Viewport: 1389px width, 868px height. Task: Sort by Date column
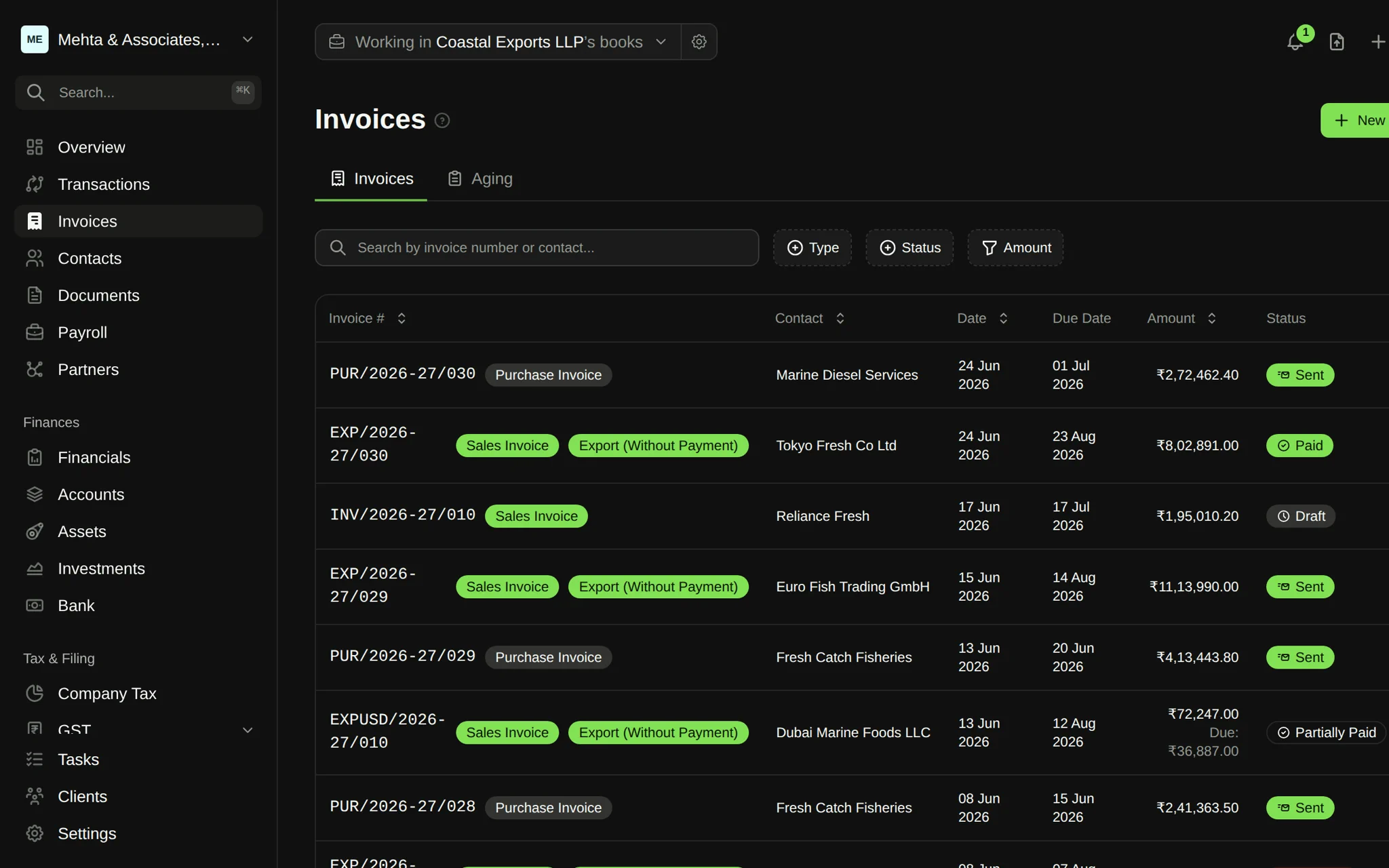tap(983, 318)
